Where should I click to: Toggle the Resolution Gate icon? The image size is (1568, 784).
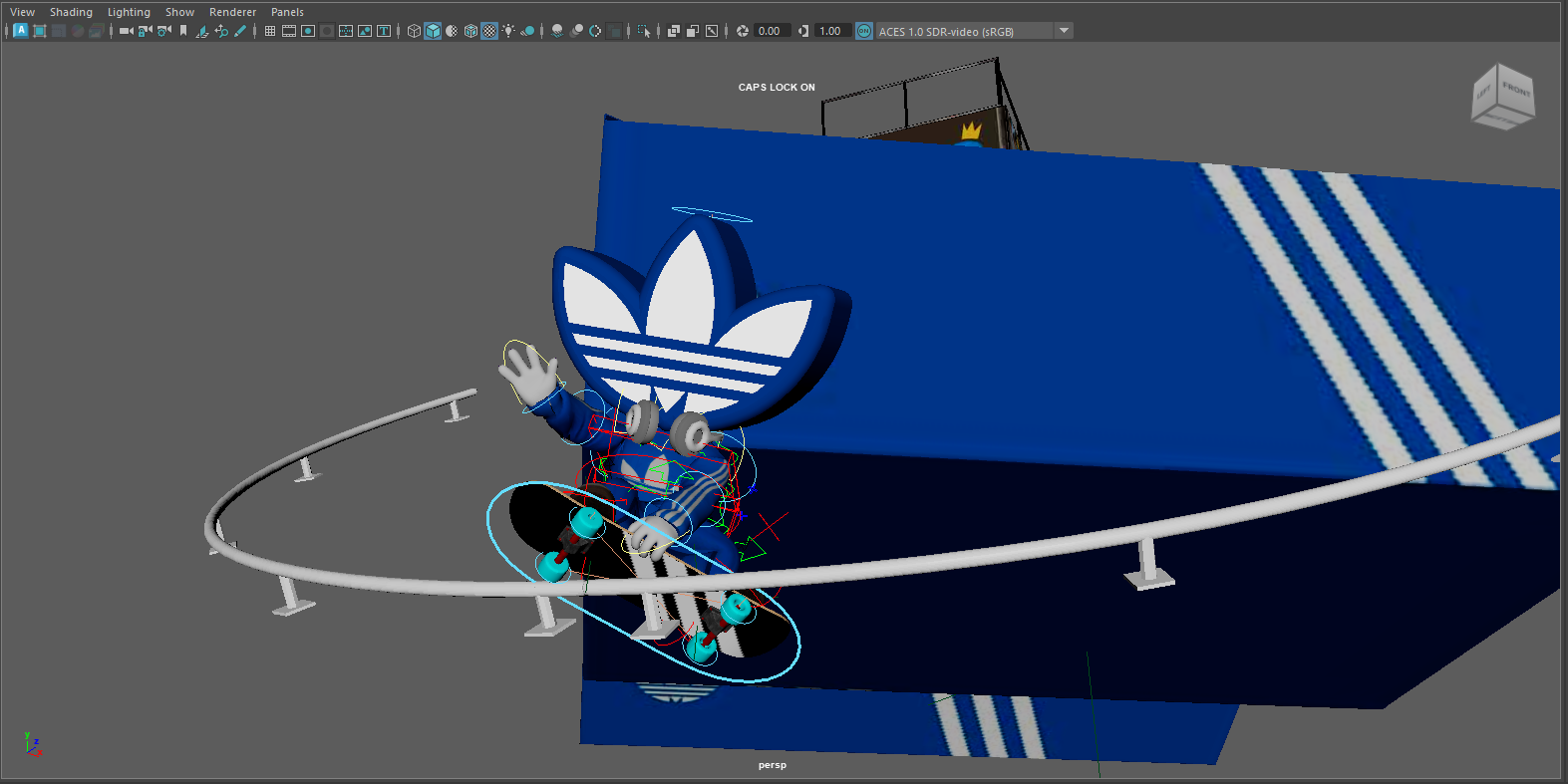(308, 31)
